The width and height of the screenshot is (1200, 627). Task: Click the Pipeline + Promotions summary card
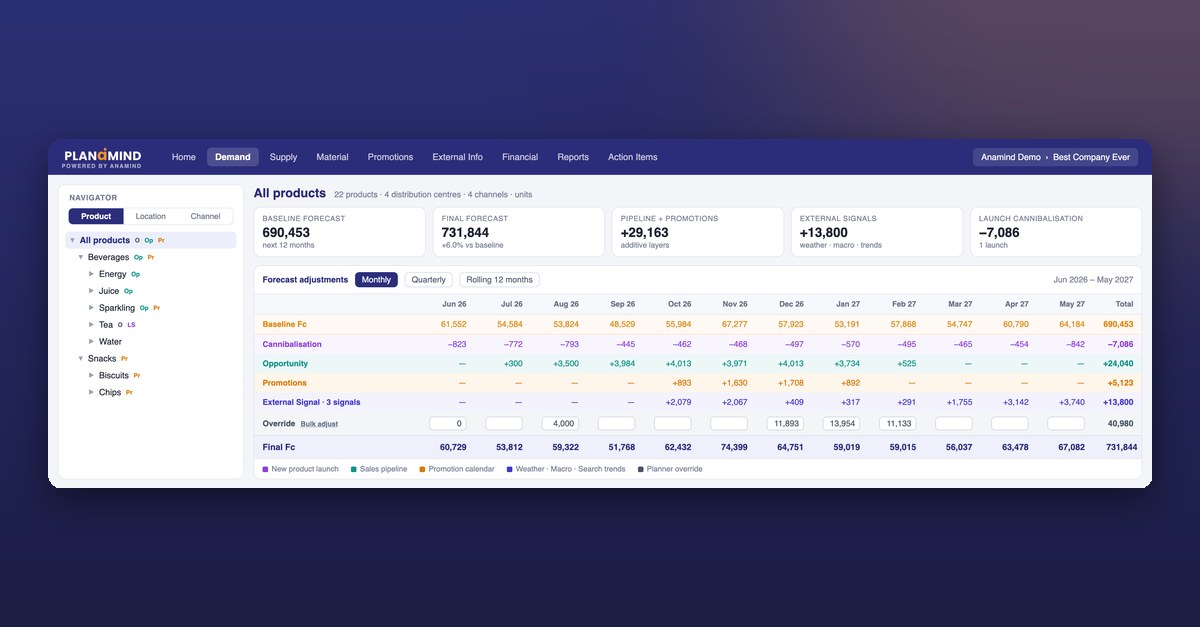[698, 232]
